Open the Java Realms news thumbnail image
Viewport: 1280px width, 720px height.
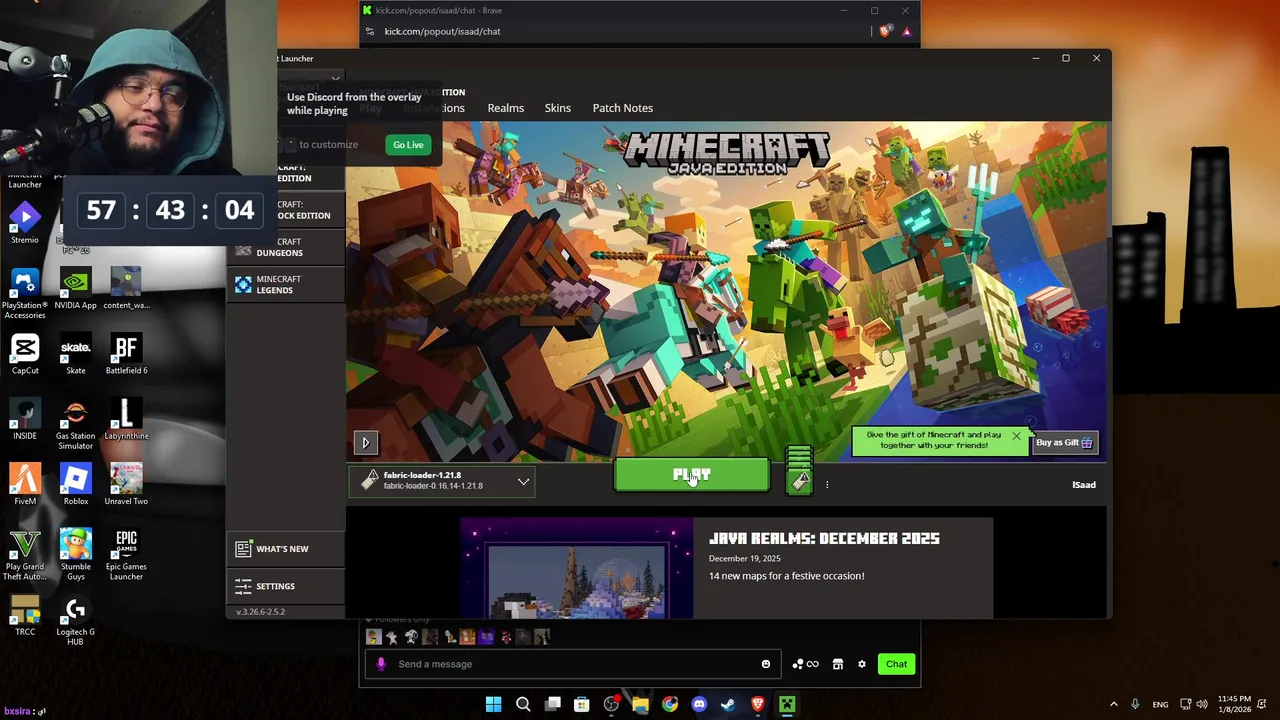pyautogui.click(x=577, y=568)
